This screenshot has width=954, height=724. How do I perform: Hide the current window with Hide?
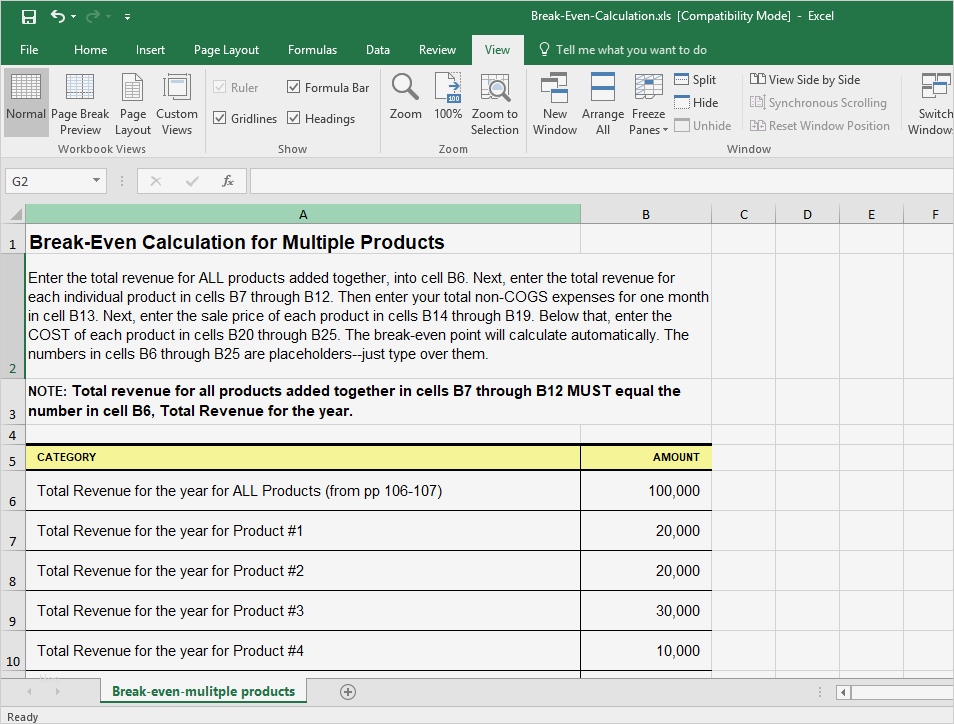(x=696, y=103)
